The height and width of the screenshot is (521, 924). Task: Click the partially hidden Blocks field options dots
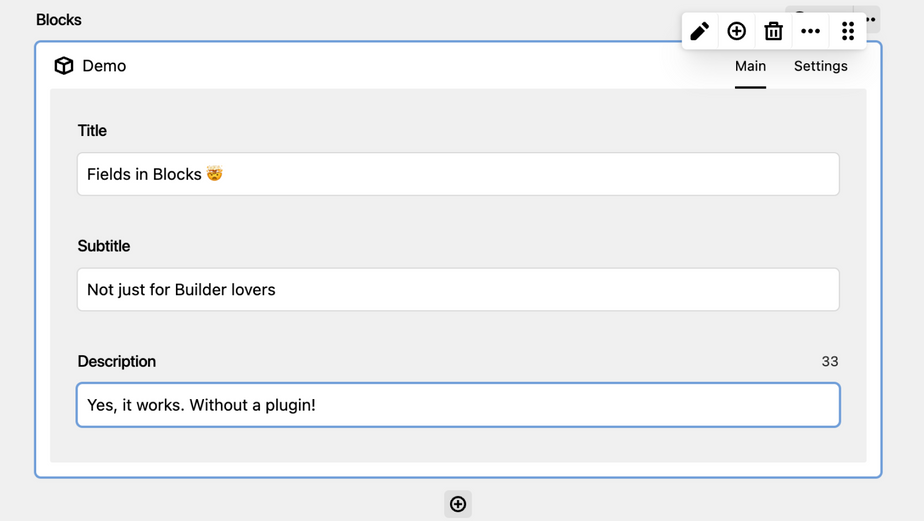pos(872,19)
